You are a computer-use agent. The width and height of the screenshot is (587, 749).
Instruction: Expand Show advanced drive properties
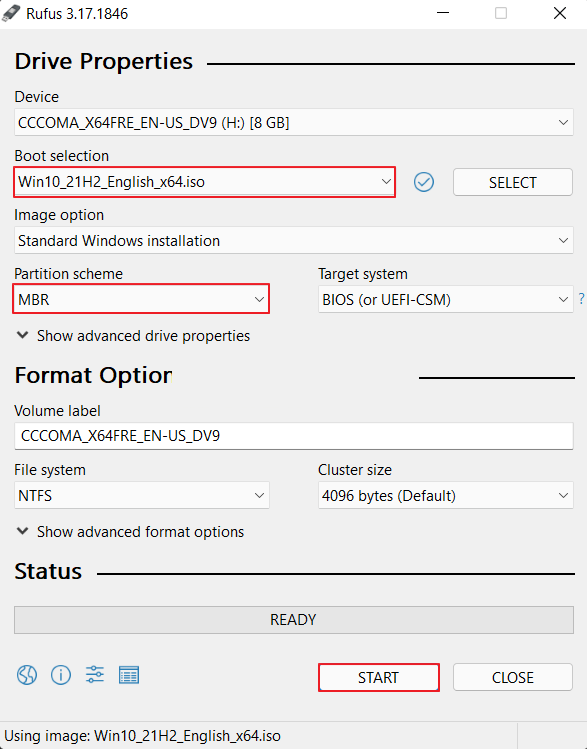(x=133, y=336)
